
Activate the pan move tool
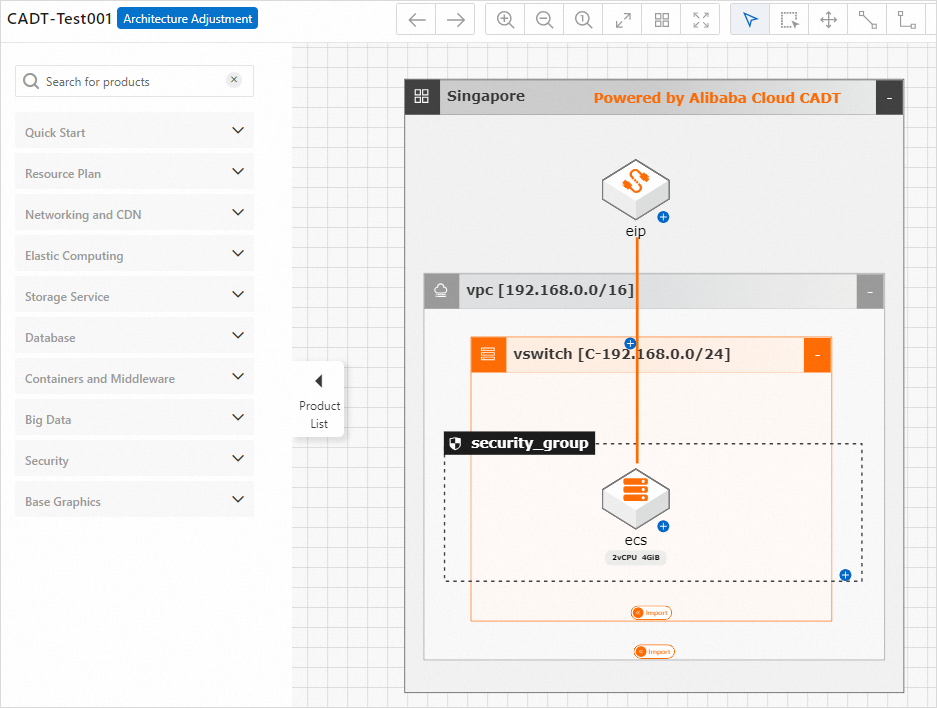tap(829, 20)
